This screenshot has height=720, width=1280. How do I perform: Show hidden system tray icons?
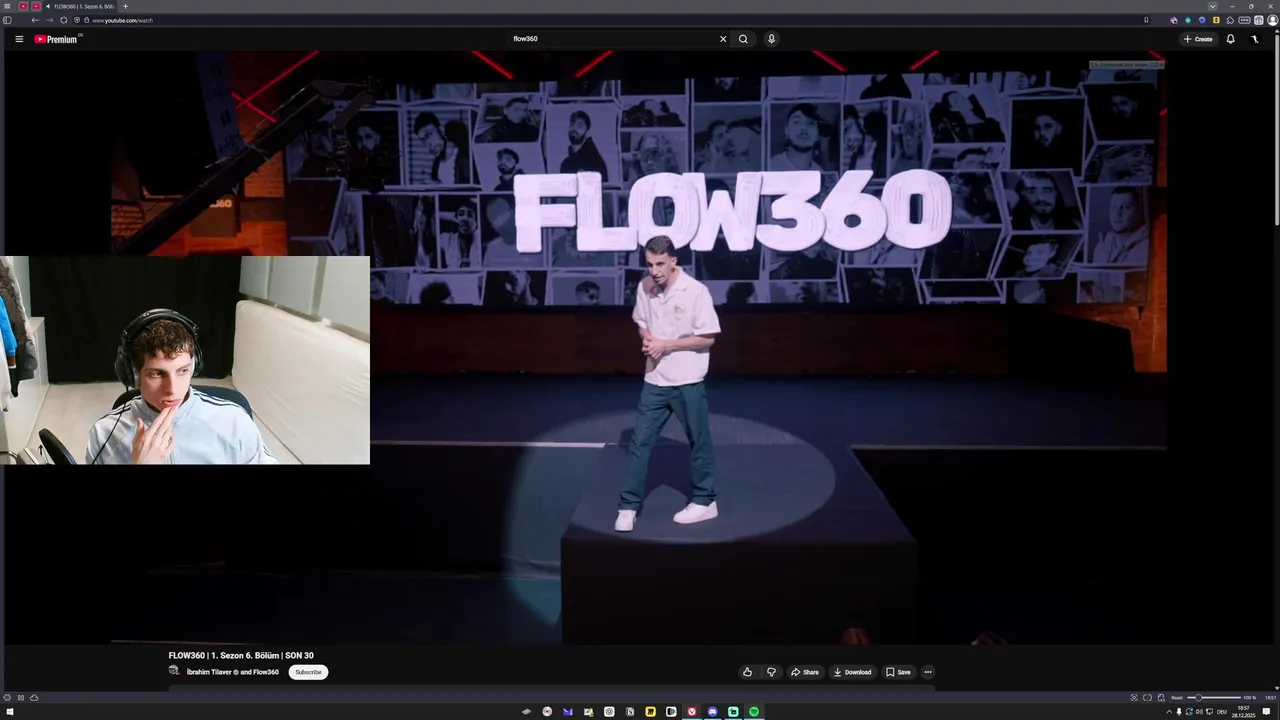point(1169,711)
